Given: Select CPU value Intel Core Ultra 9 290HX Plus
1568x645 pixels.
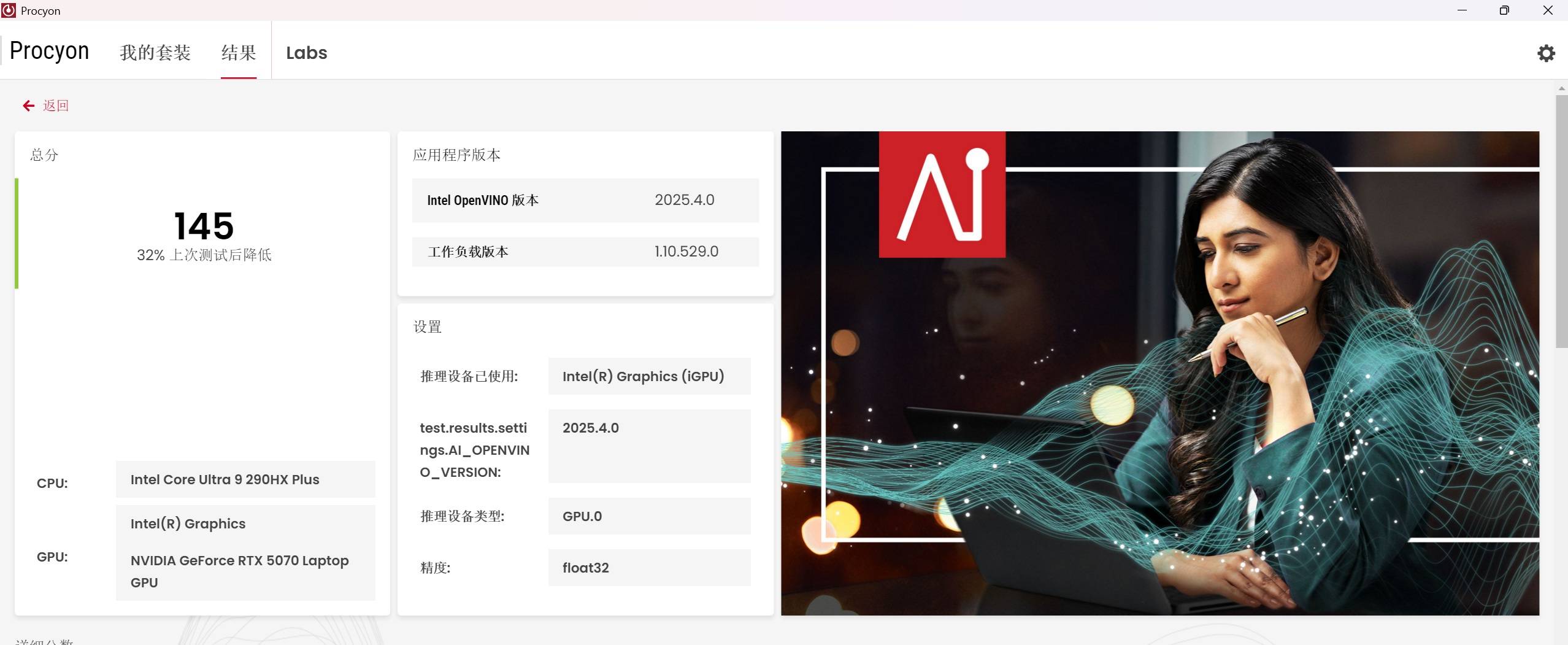Looking at the screenshot, I should point(245,479).
